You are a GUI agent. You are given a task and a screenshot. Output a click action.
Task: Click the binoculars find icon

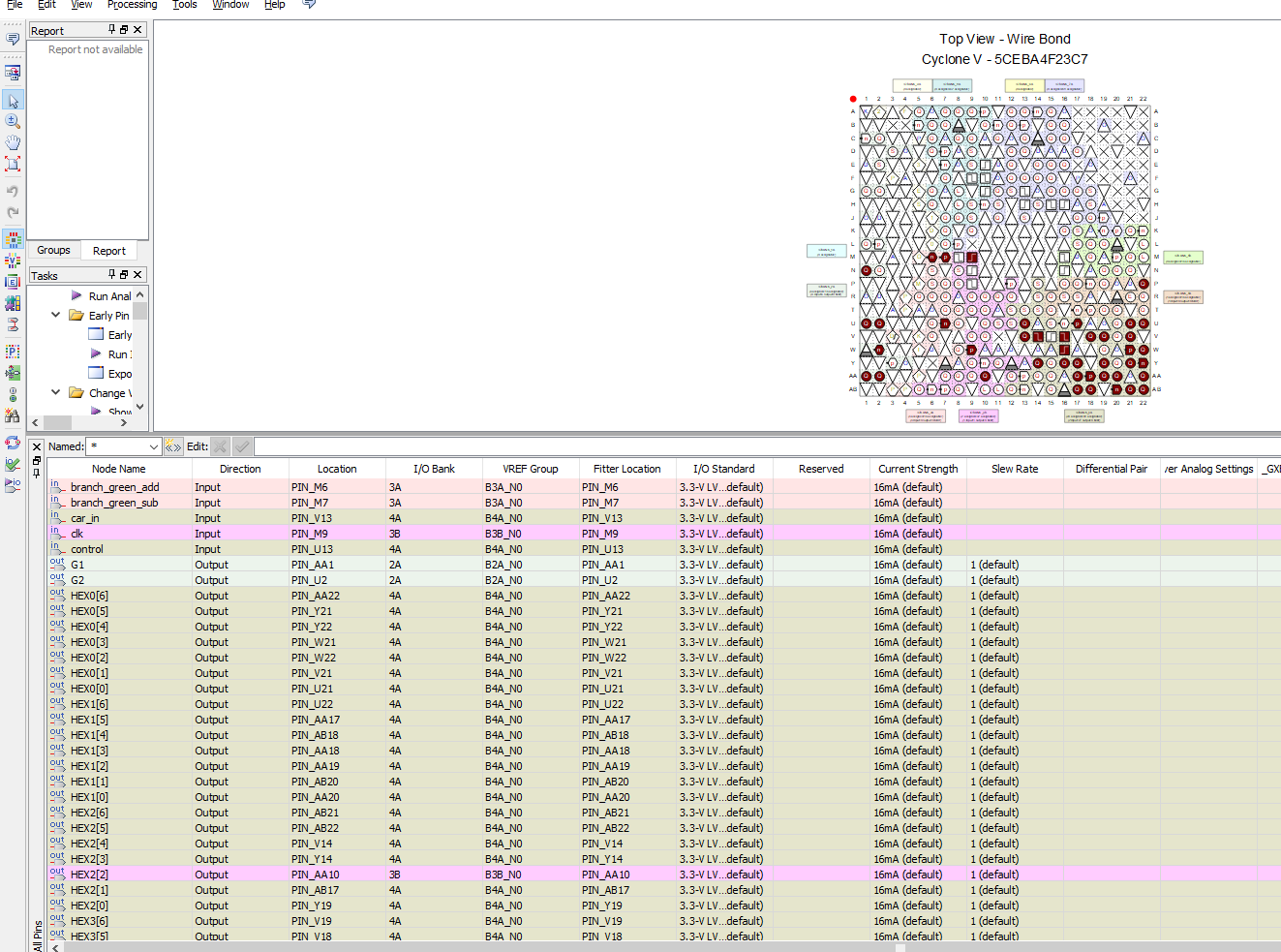(x=13, y=415)
